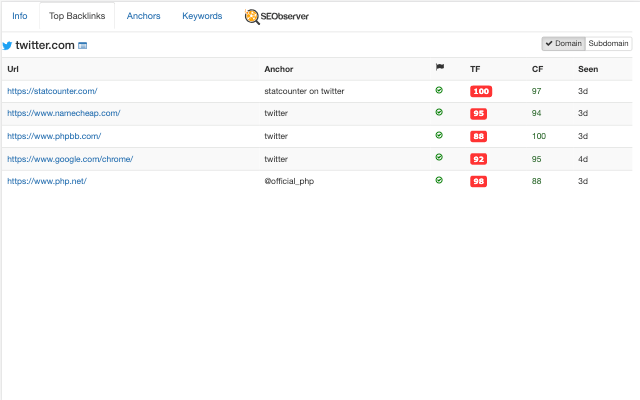The image size is (640, 400).
Task: Click green check icon in namecheap row
Action: pyautogui.click(x=439, y=112)
